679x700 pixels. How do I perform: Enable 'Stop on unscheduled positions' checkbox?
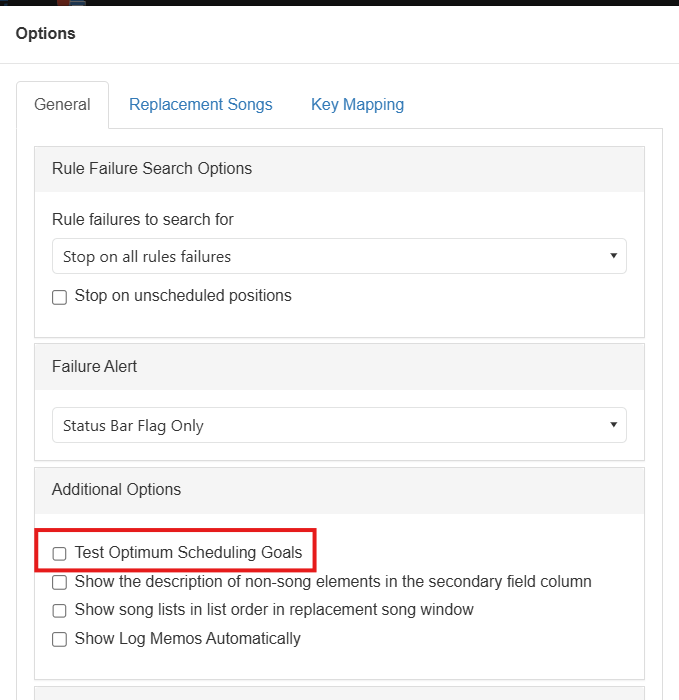(59, 297)
